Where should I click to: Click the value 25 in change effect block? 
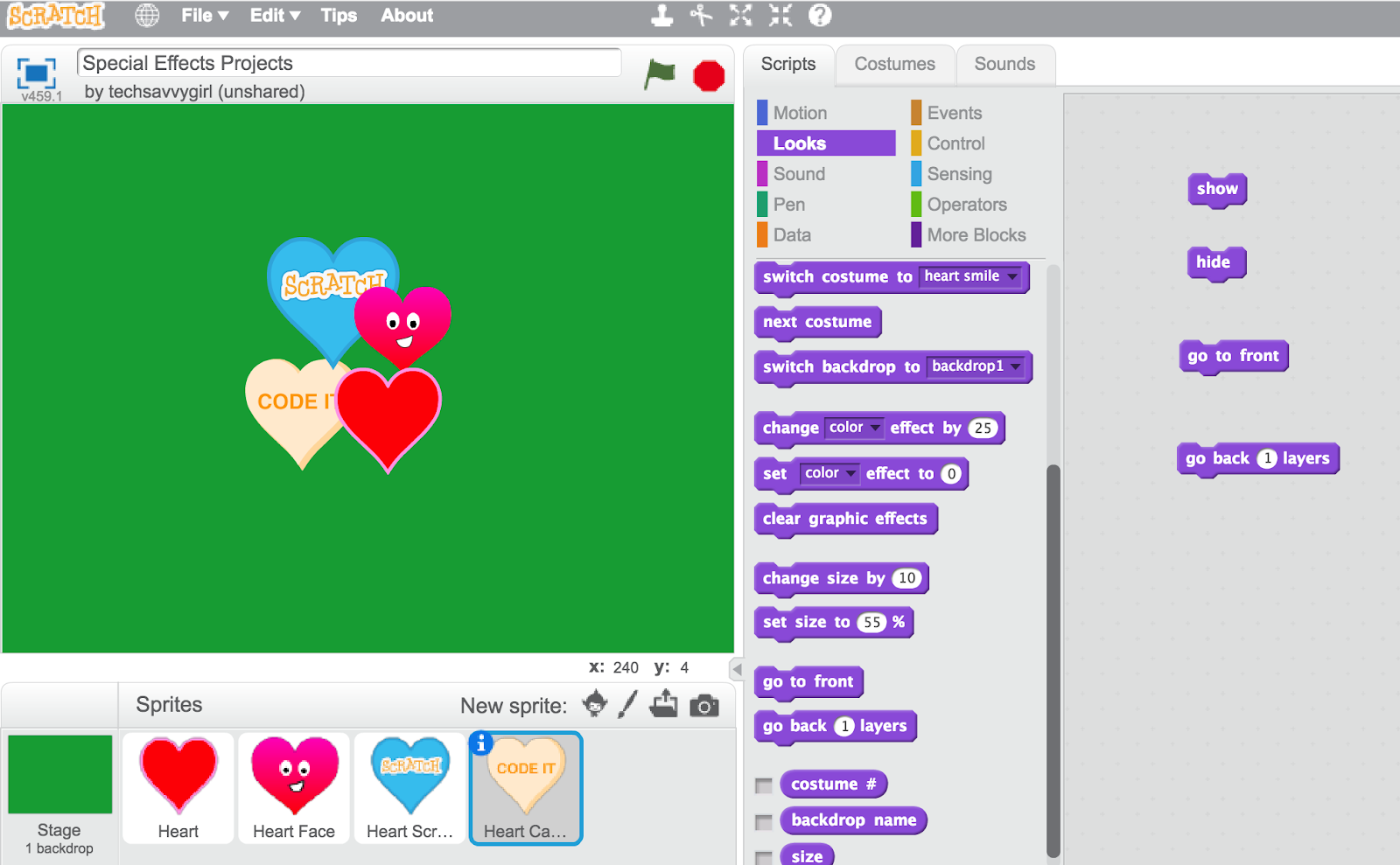[983, 428]
